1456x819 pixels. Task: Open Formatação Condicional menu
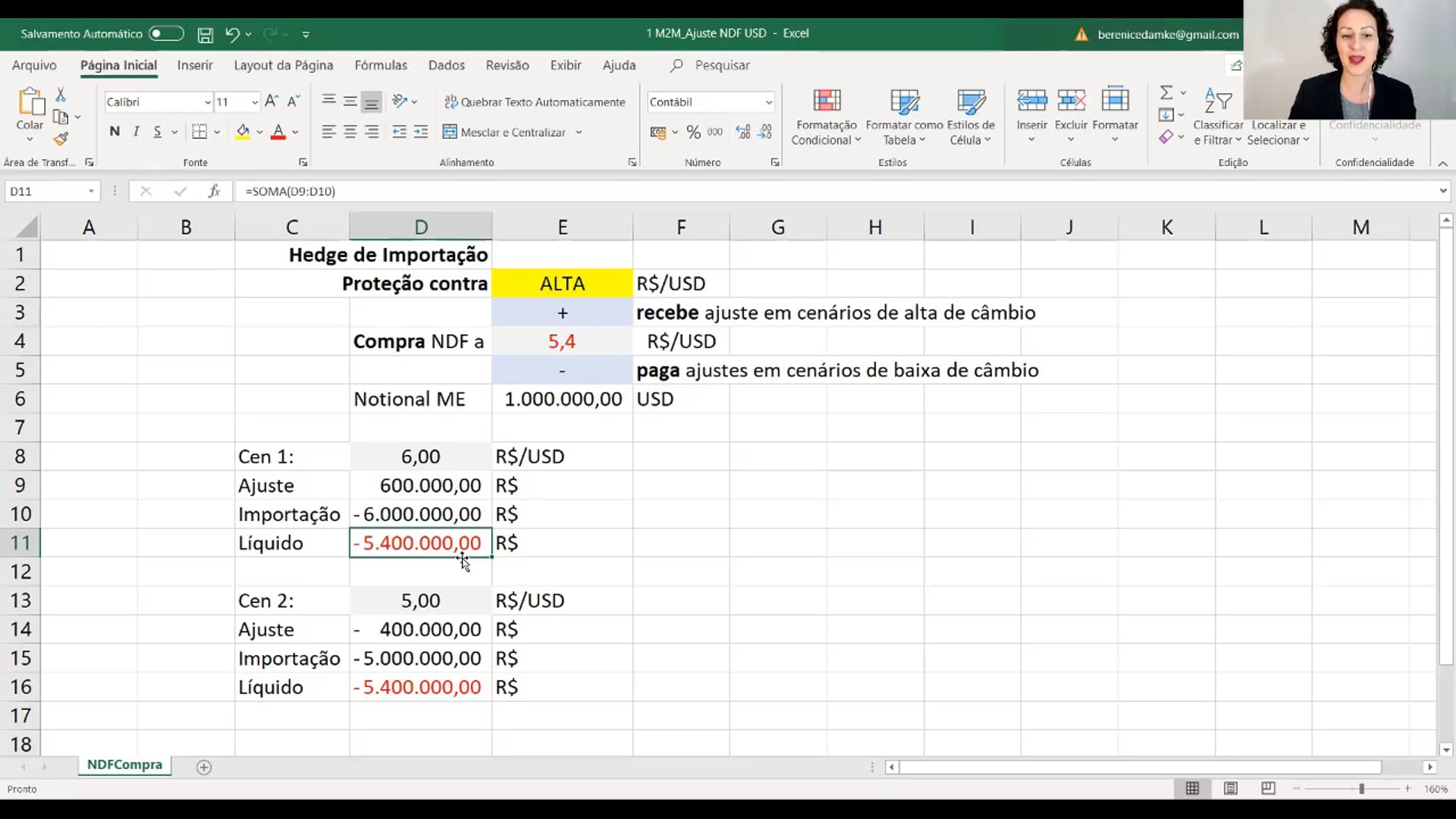(x=826, y=116)
